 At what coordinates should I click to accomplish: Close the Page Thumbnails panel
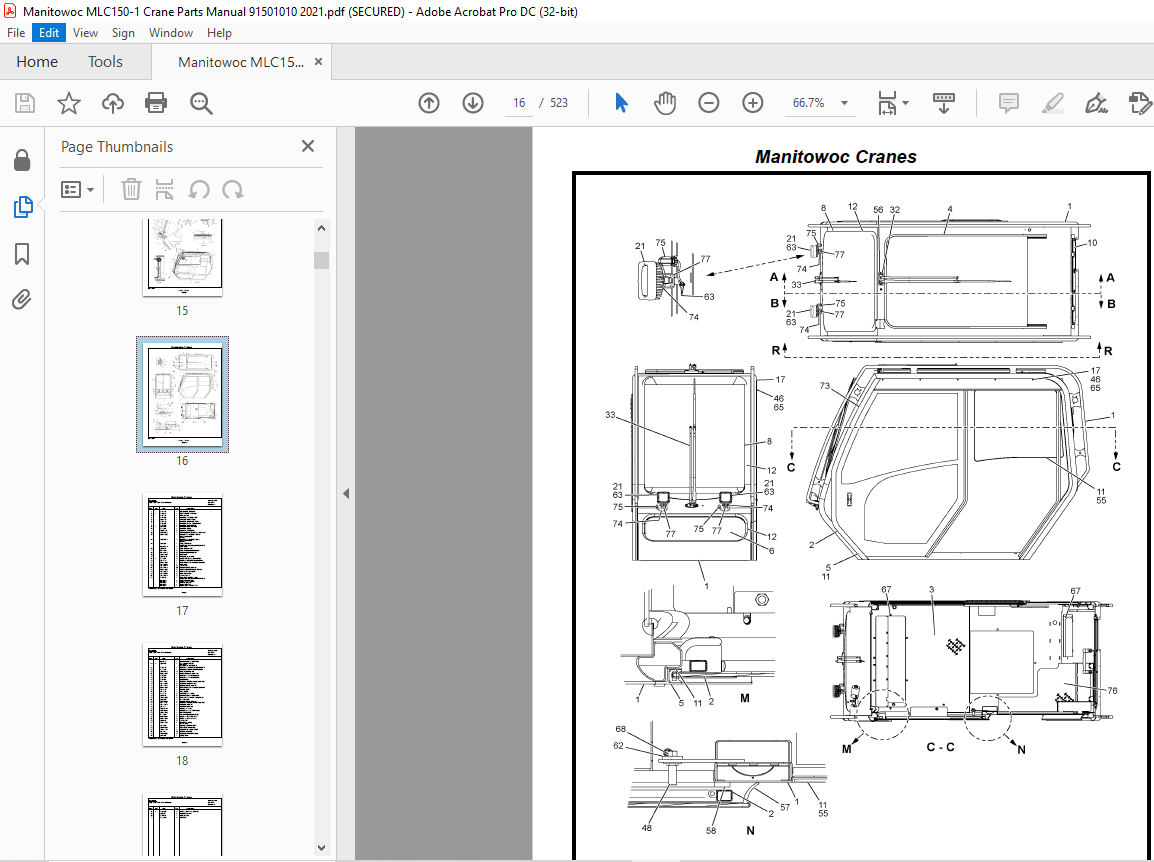coord(308,146)
